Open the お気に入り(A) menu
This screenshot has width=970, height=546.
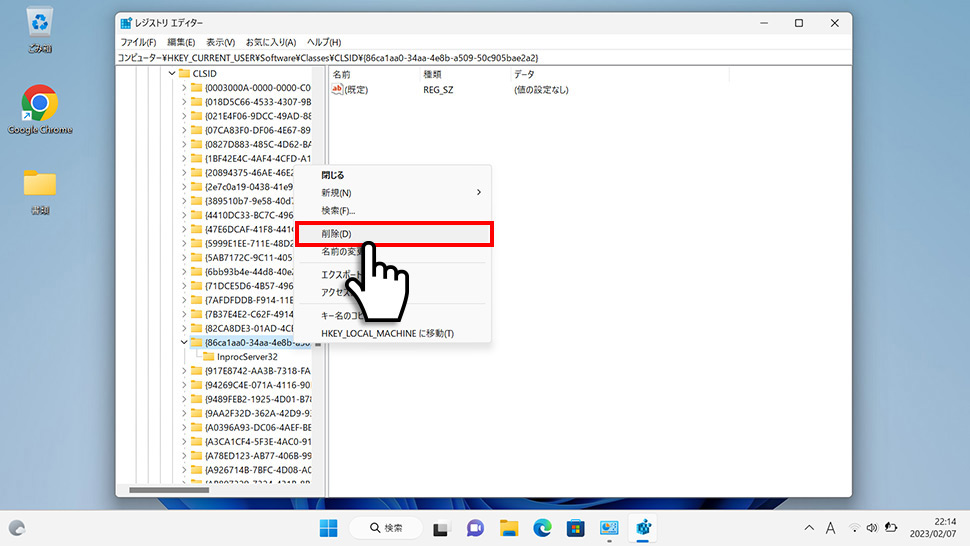(x=271, y=42)
